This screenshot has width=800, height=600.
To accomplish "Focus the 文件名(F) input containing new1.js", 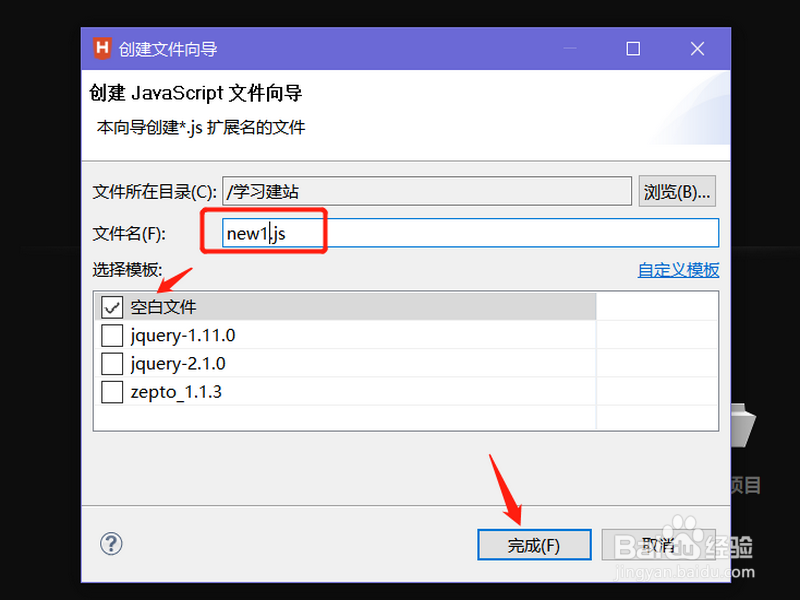I will click(x=470, y=233).
